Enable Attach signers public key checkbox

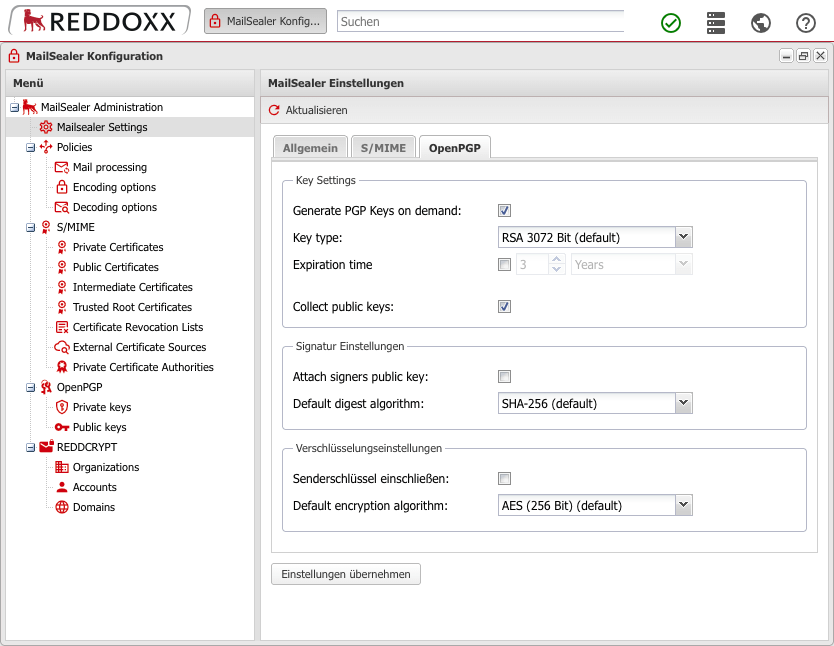[x=504, y=376]
